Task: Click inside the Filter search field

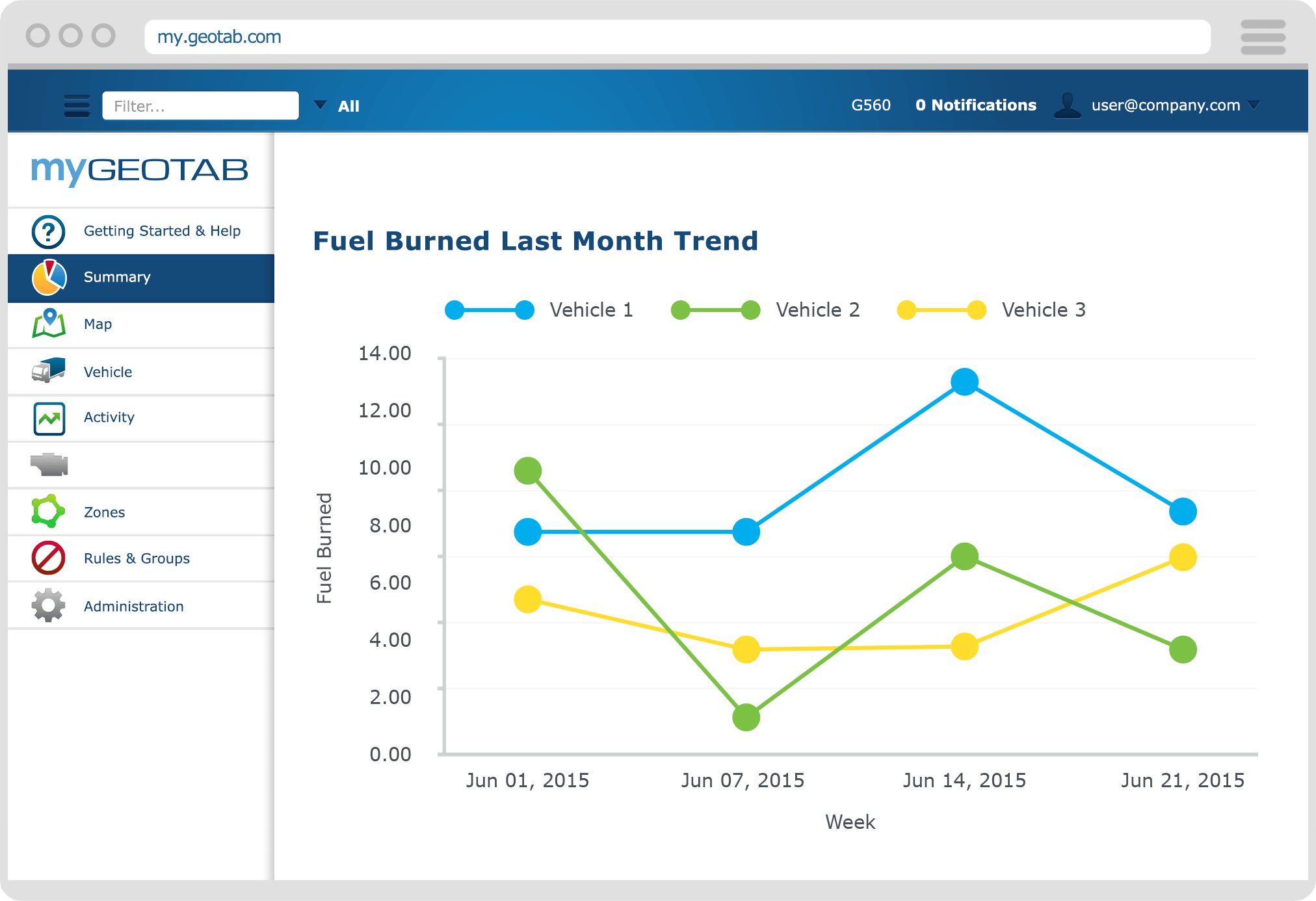Action: click(x=200, y=105)
